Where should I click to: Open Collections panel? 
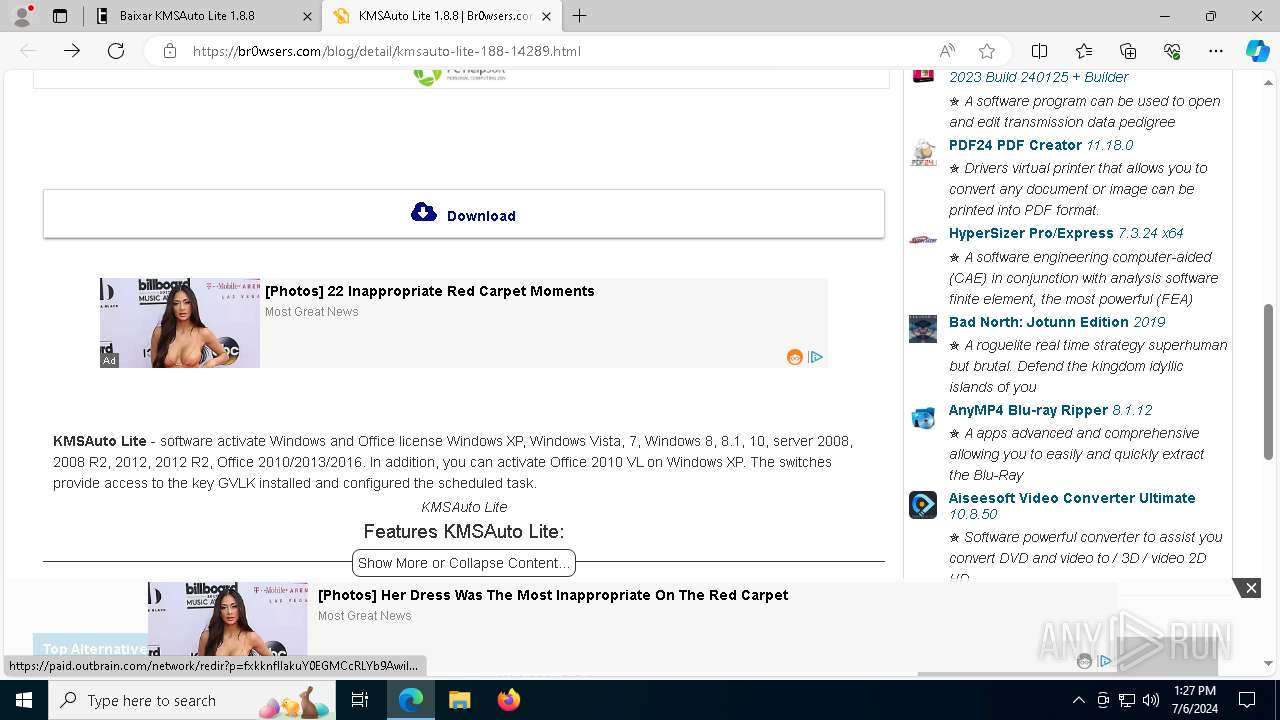(x=1128, y=51)
